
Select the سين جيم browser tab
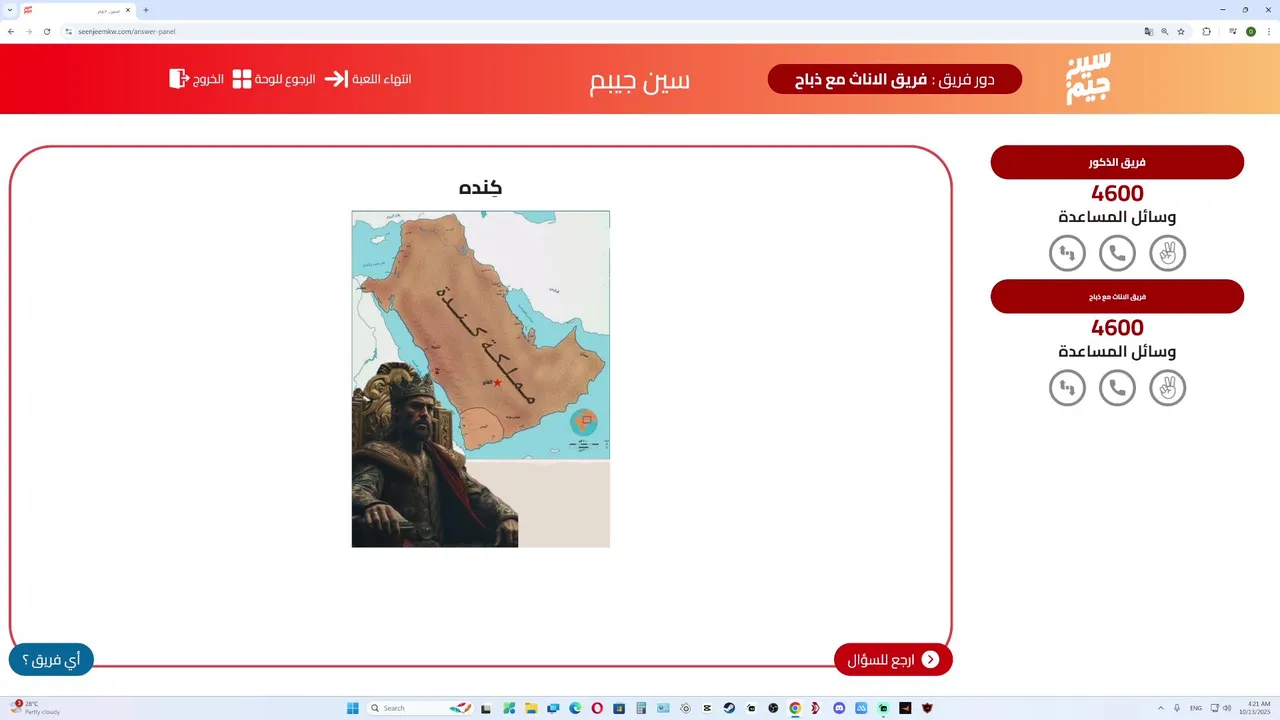(x=76, y=10)
